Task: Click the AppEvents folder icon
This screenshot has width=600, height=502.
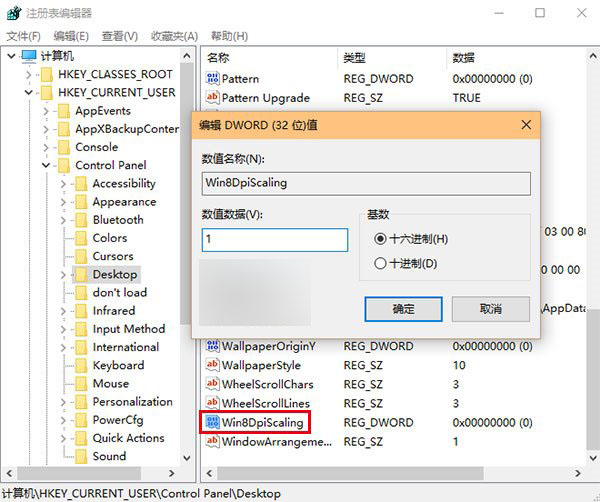Action: pos(64,111)
